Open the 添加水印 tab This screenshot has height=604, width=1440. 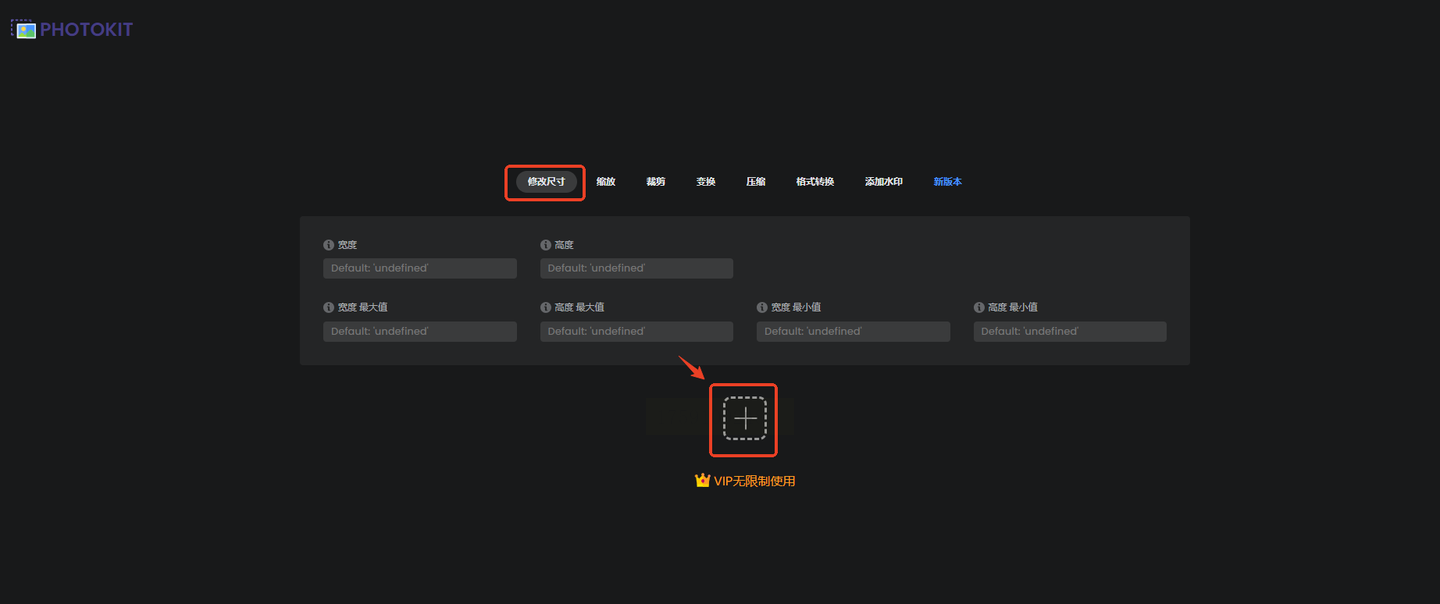click(x=884, y=182)
